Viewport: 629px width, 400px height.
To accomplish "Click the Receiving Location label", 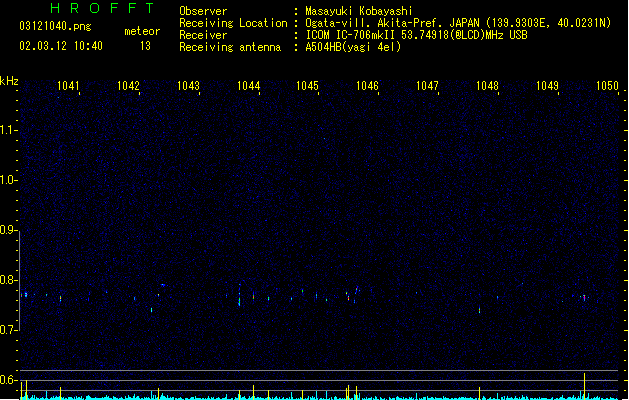I will 233,23.
